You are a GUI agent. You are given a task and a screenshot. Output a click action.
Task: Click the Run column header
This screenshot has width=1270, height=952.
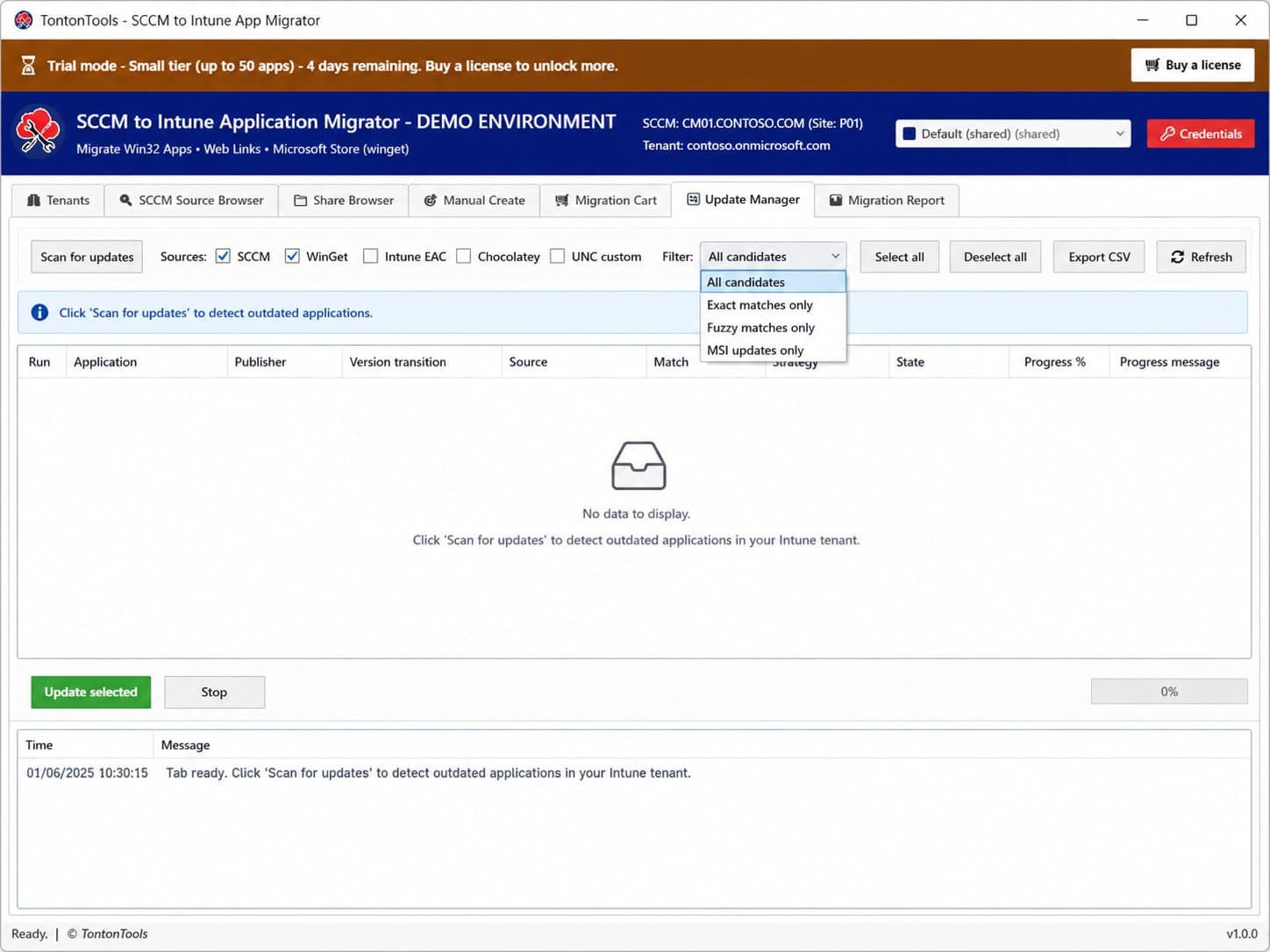41,362
